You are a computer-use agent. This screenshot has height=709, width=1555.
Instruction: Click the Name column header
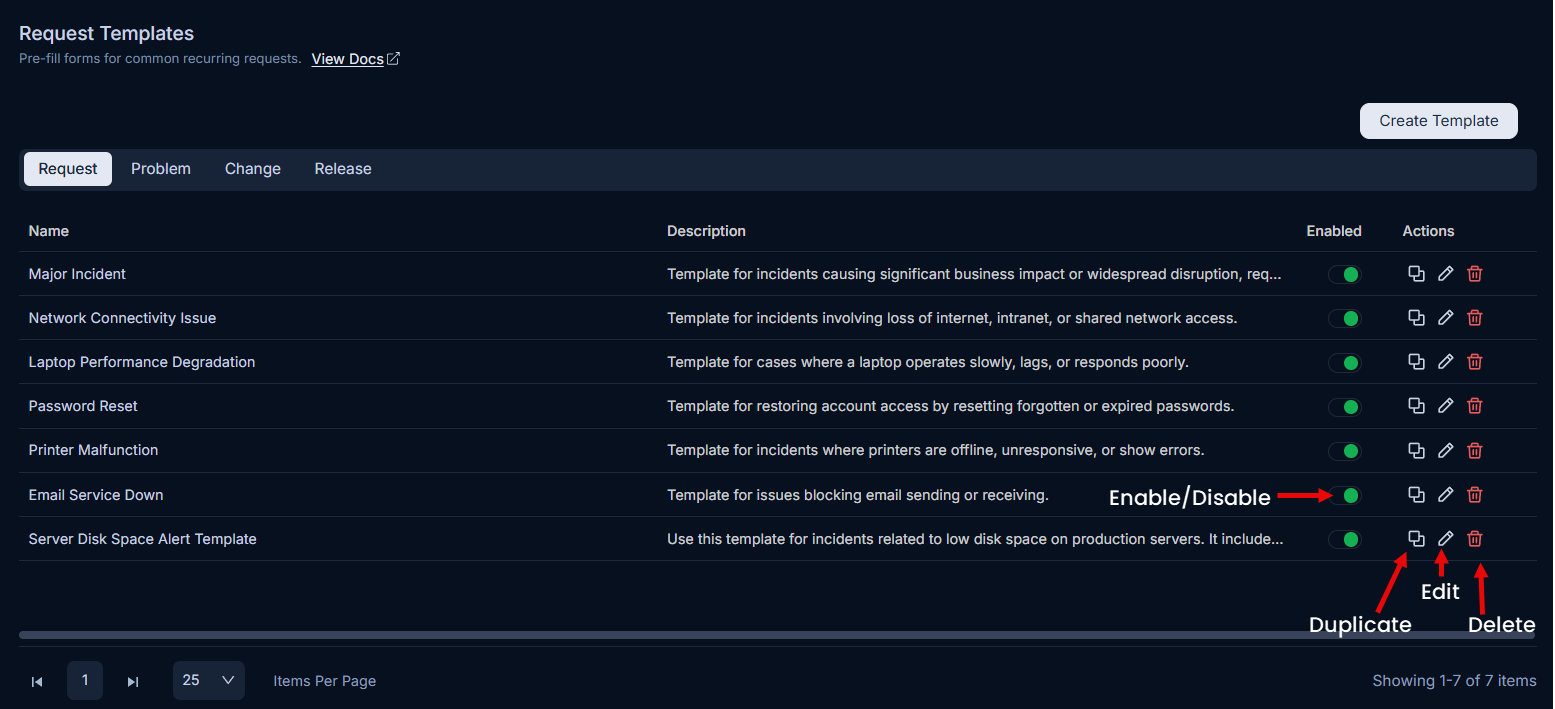(x=49, y=231)
